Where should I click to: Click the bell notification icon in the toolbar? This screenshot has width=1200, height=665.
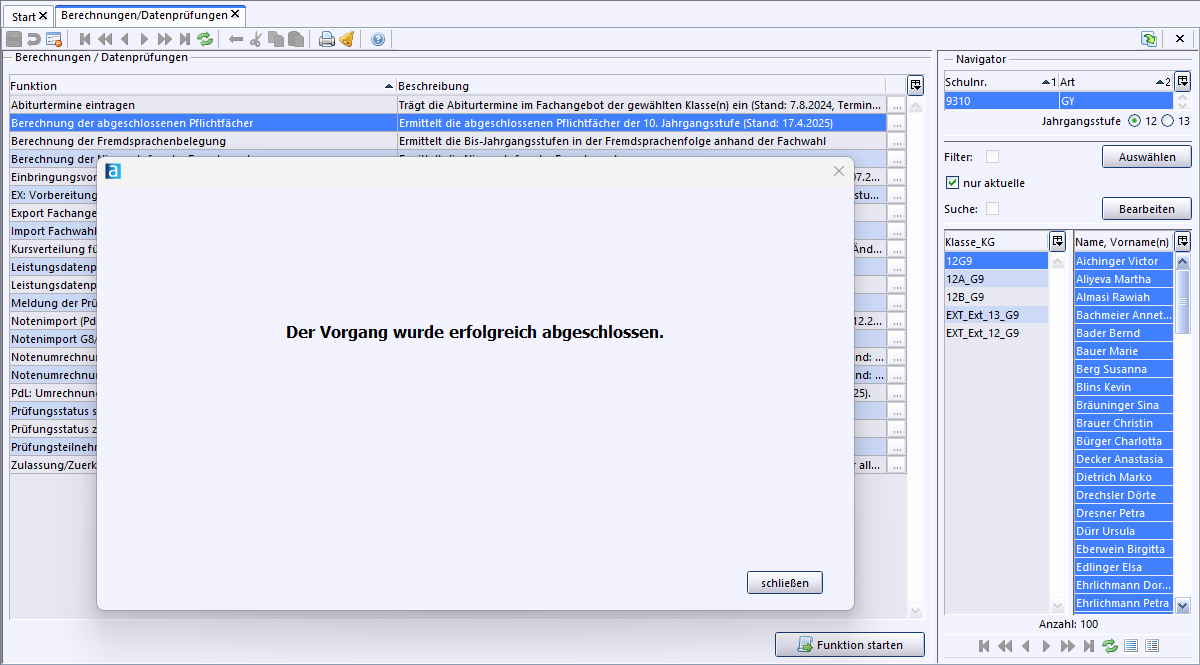tap(346, 39)
